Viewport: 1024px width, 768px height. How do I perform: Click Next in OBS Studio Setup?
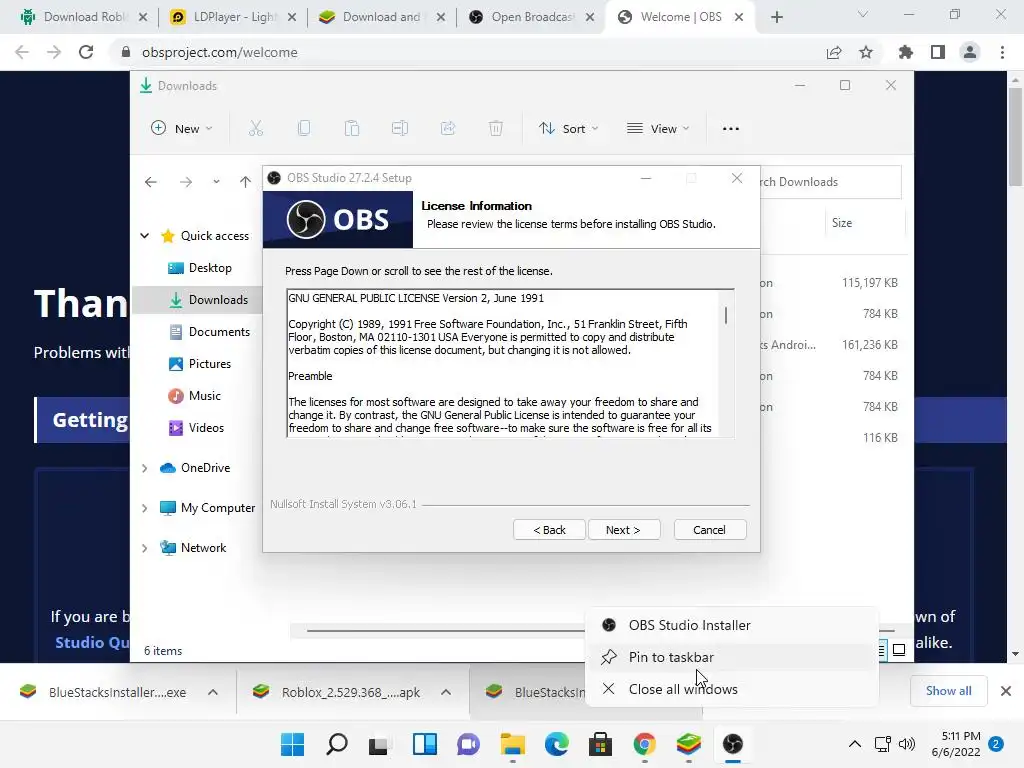click(x=624, y=530)
